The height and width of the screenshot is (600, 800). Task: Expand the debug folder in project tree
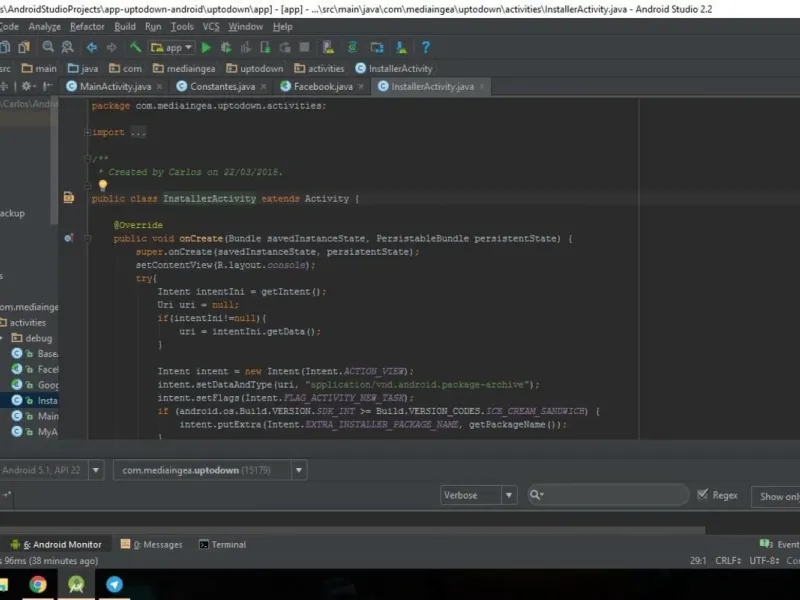3,338
